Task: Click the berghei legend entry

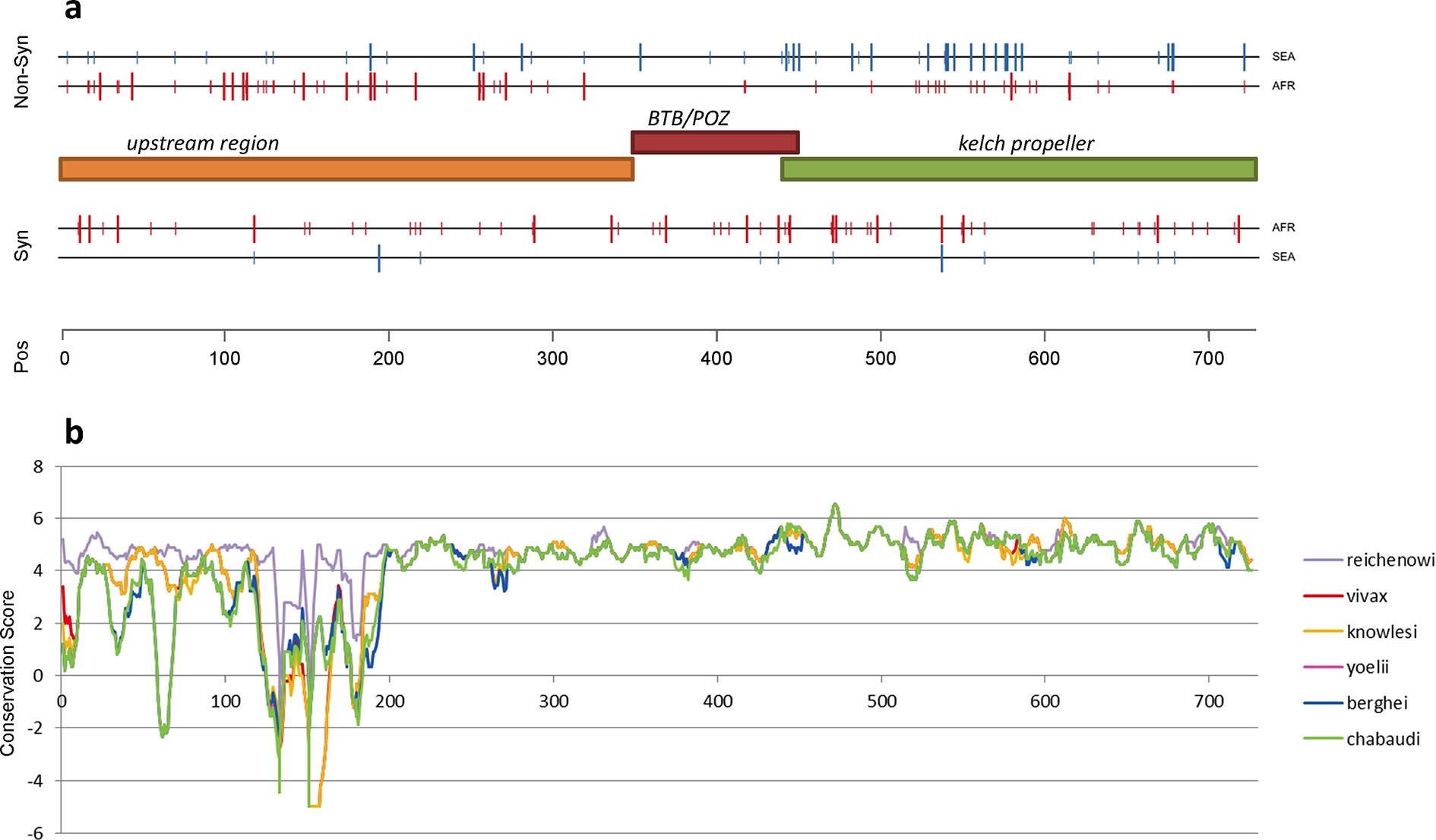Action: pos(1376,703)
